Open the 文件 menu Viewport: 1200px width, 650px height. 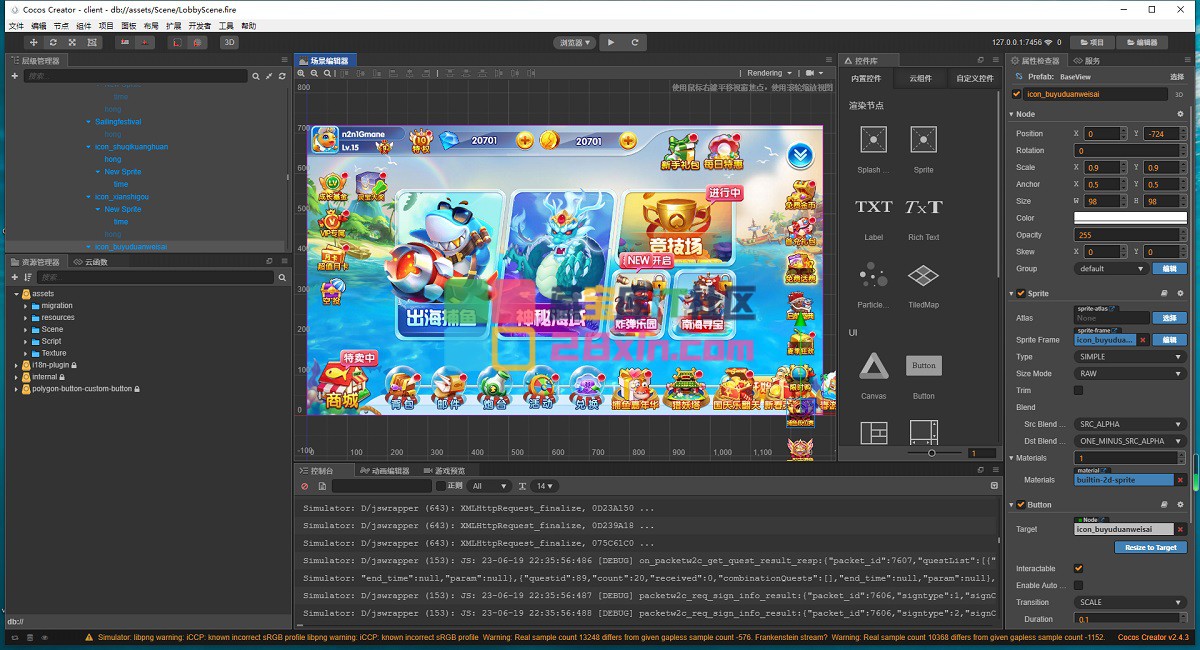tap(16, 25)
